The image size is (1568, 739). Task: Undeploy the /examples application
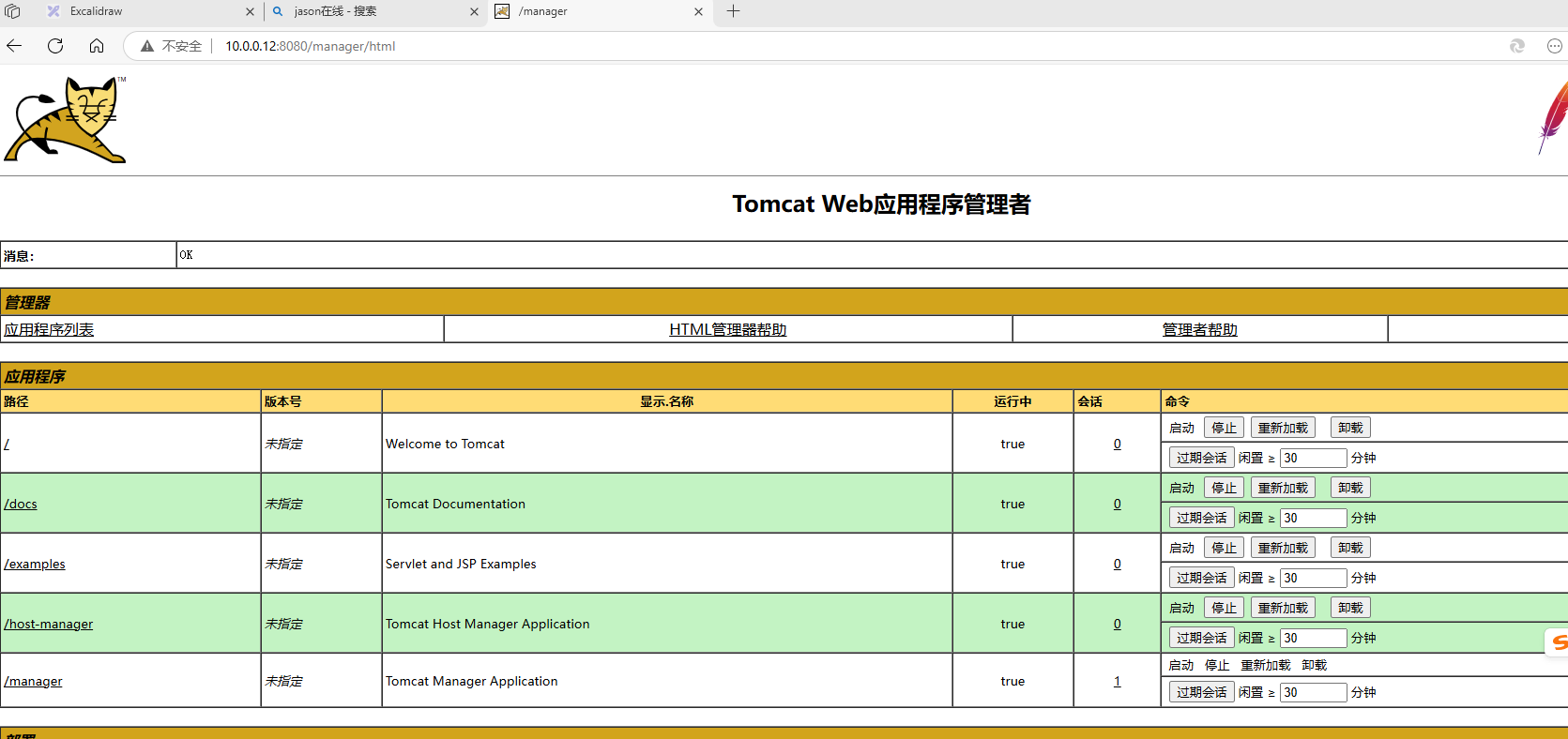(x=1350, y=548)
